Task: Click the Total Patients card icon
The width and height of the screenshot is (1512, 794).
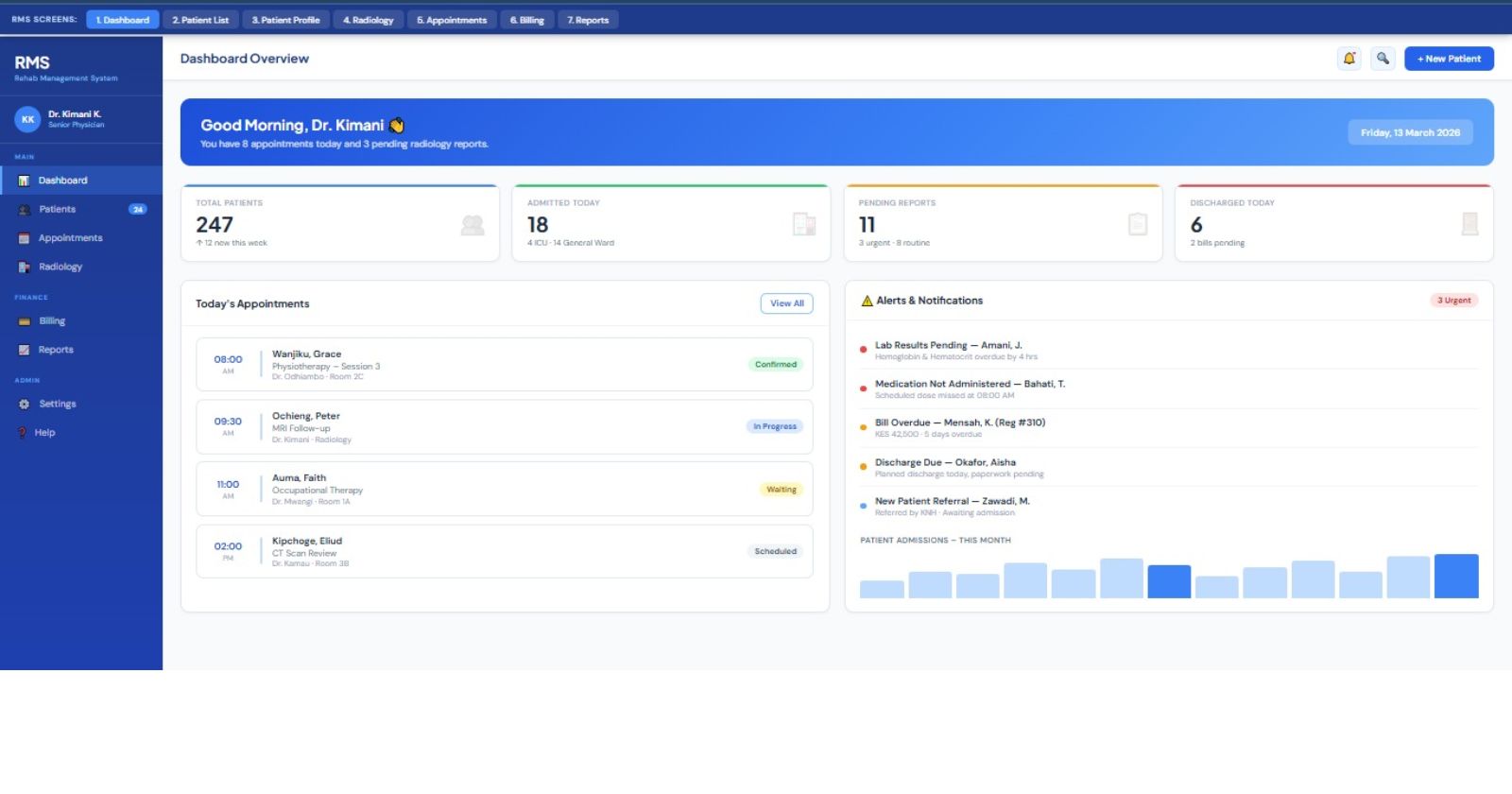Action: pyautogui.click(x=472, y=225)
